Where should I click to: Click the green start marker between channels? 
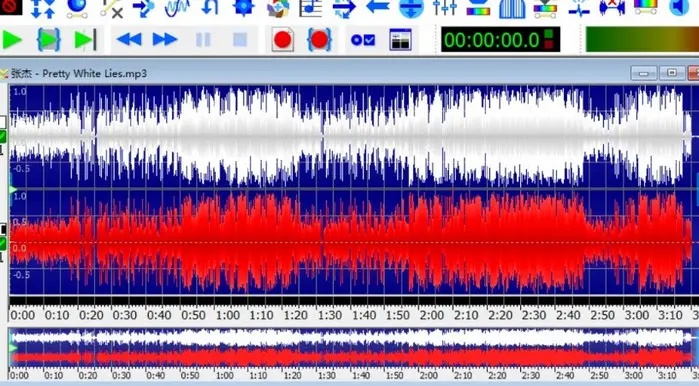pos(13,189)
